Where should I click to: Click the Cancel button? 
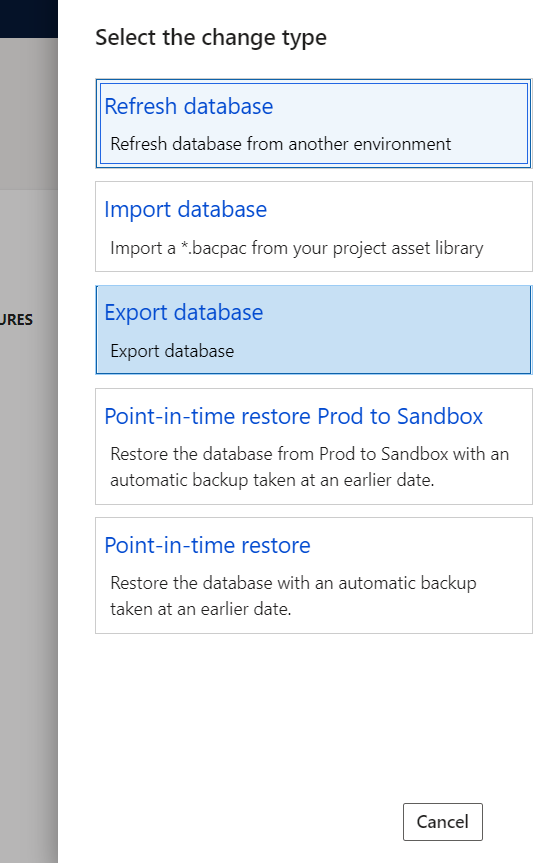coord(443,822)
